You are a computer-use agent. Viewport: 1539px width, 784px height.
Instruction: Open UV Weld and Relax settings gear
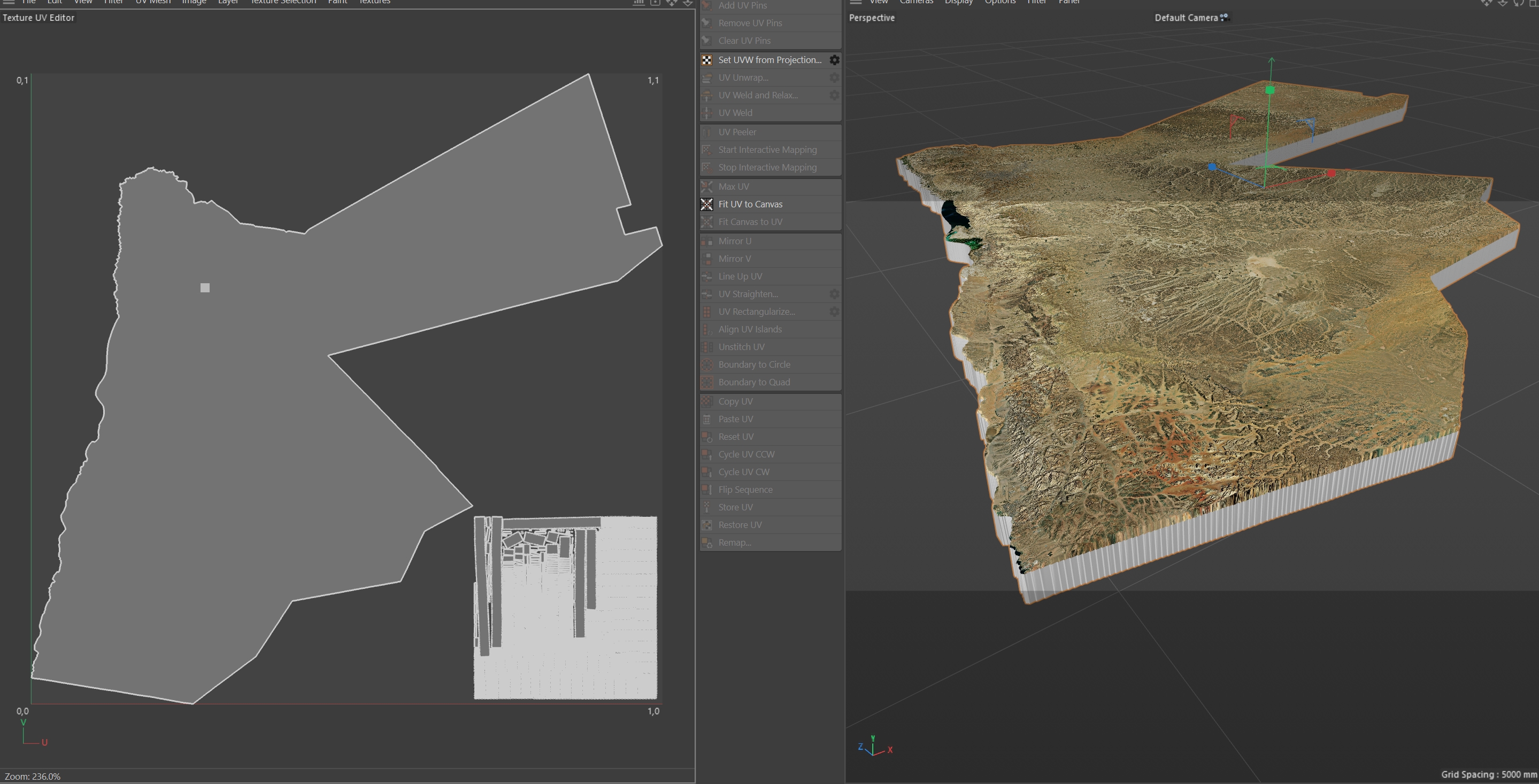pos(834,96)
